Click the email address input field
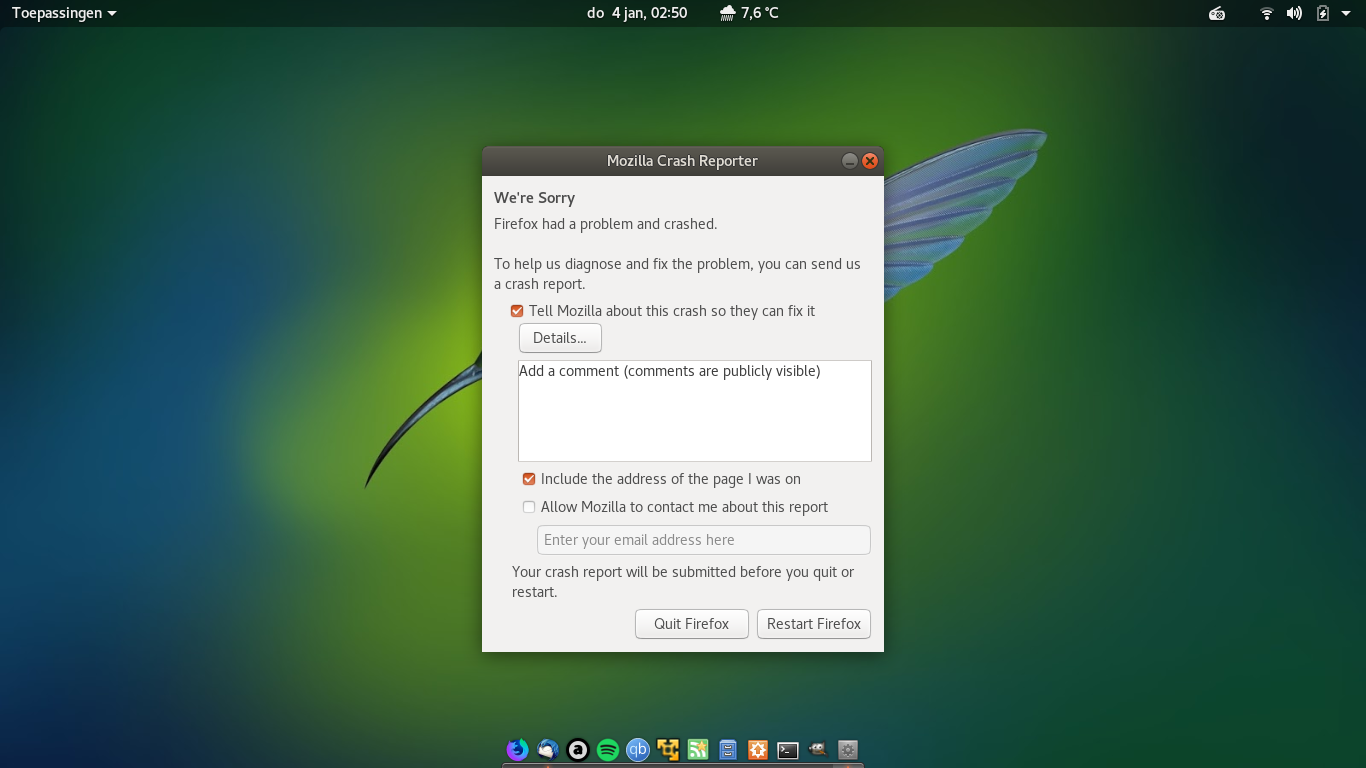Screen dimensions: 1366x768 [704, 540]
